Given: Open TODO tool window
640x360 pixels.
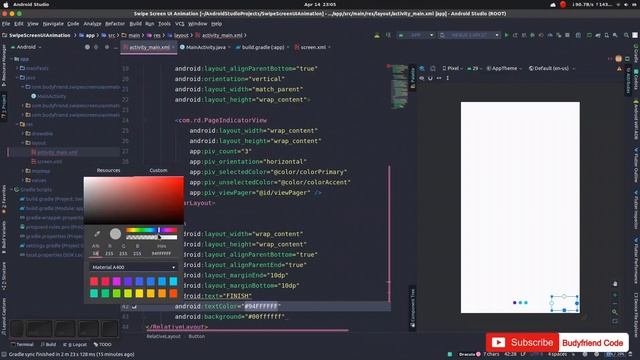Looking at the screenshot, I should point(102,344).
